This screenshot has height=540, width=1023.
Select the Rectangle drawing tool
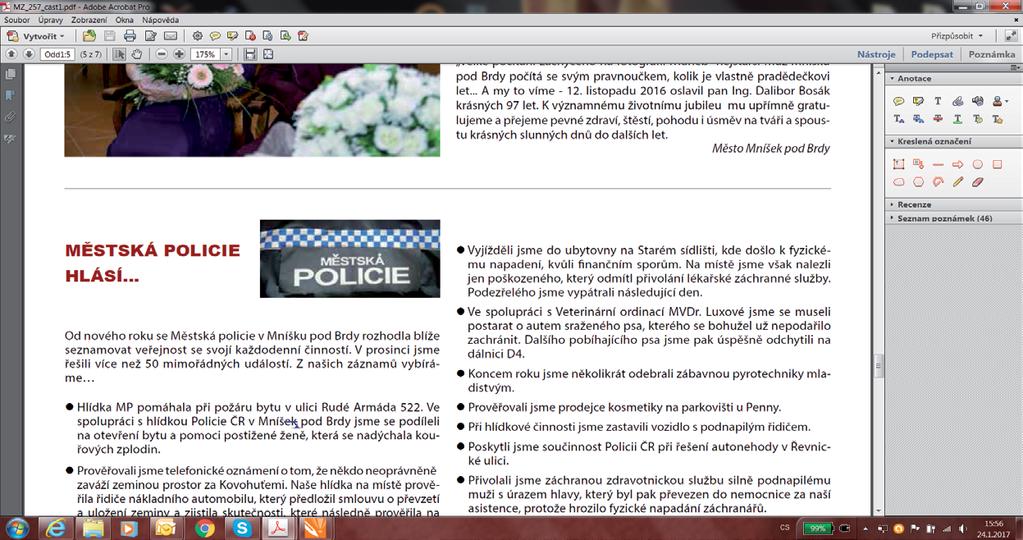coord(997,164)
